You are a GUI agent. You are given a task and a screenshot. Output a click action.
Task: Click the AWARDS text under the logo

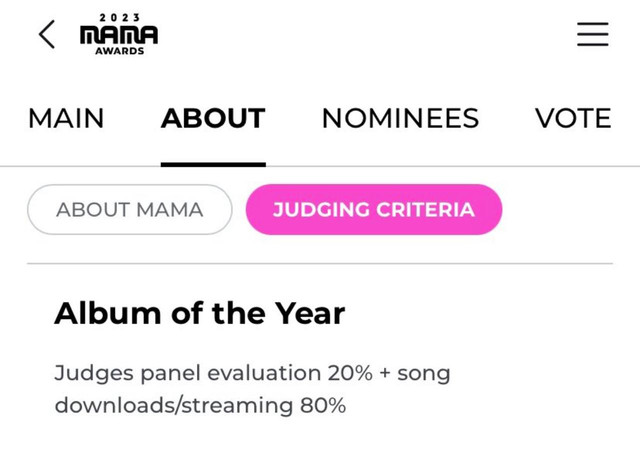click(x=119, y=51)
